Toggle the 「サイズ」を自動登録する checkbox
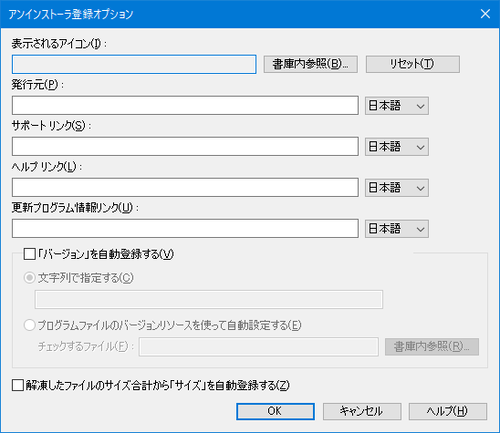500x433 pixels. coord(18,385)
